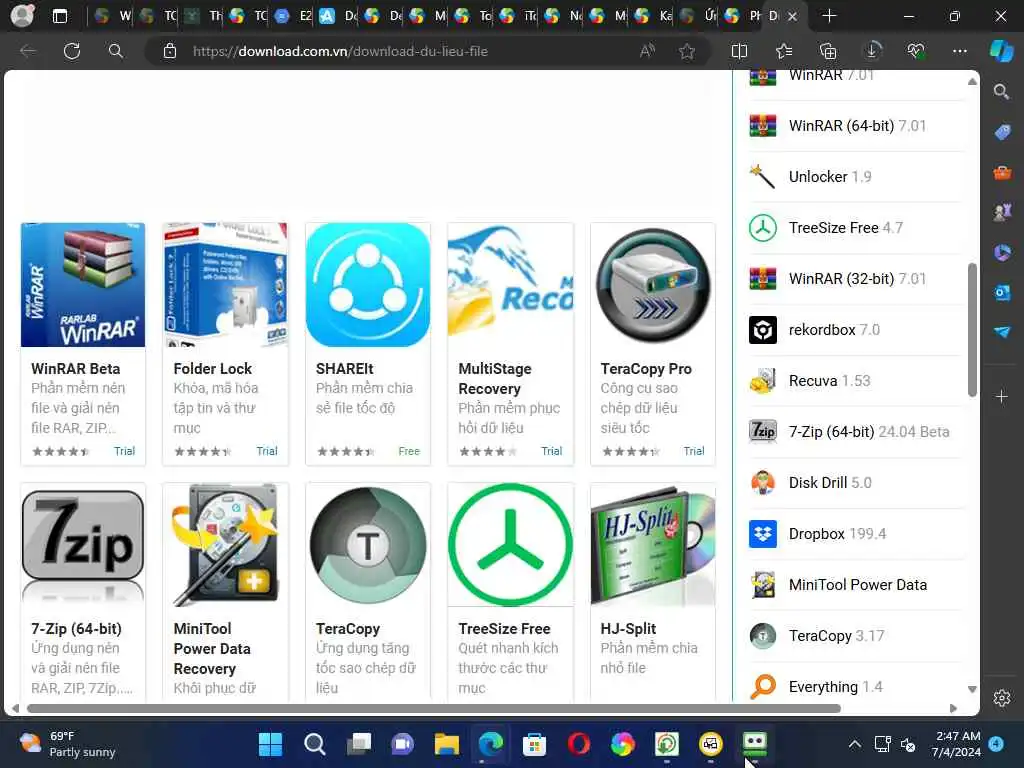1024x768 pixels.
Task: Open the Outlook icon in the Edge sidebar
Action: [x=1002, y=293]
